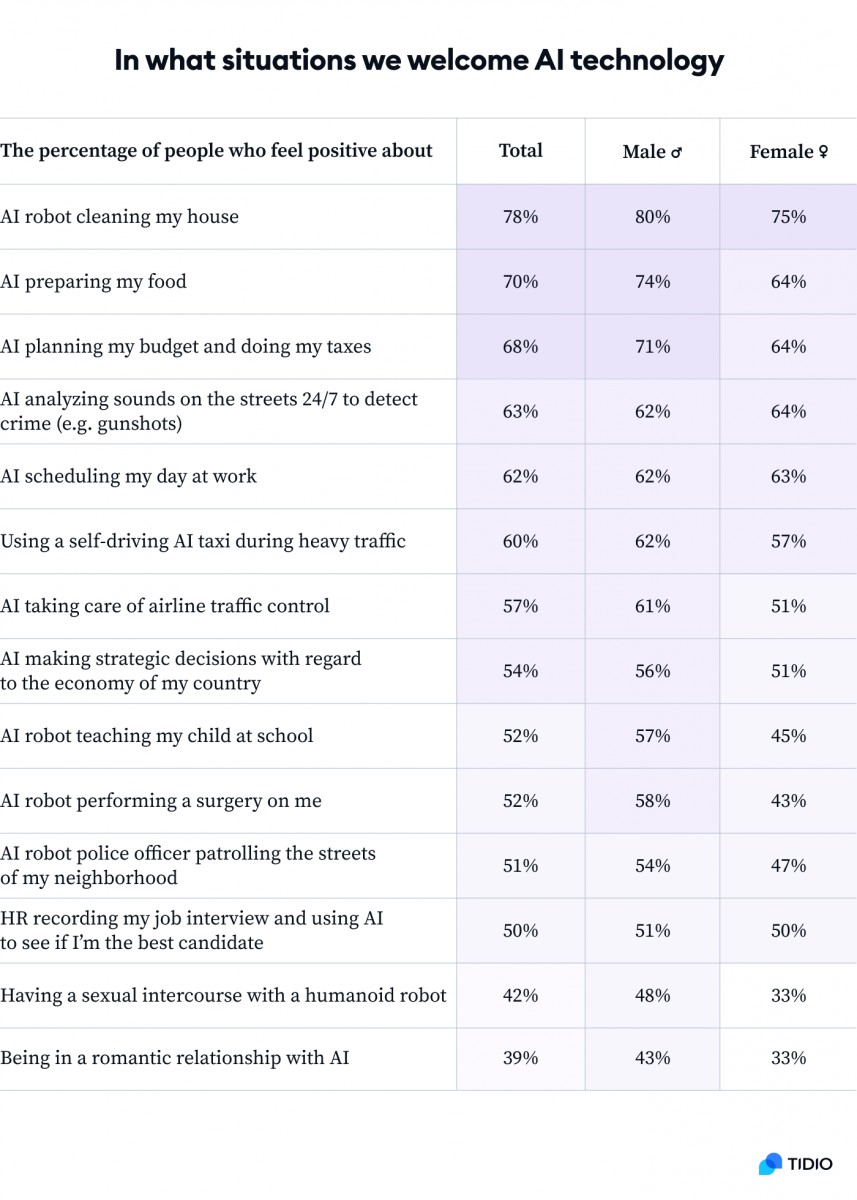The width and height of the screenshot is (857, 1200).
Task: Select 'AI scheduling my day at work' label
Action: pyautogui.click(x=128, y=477)
